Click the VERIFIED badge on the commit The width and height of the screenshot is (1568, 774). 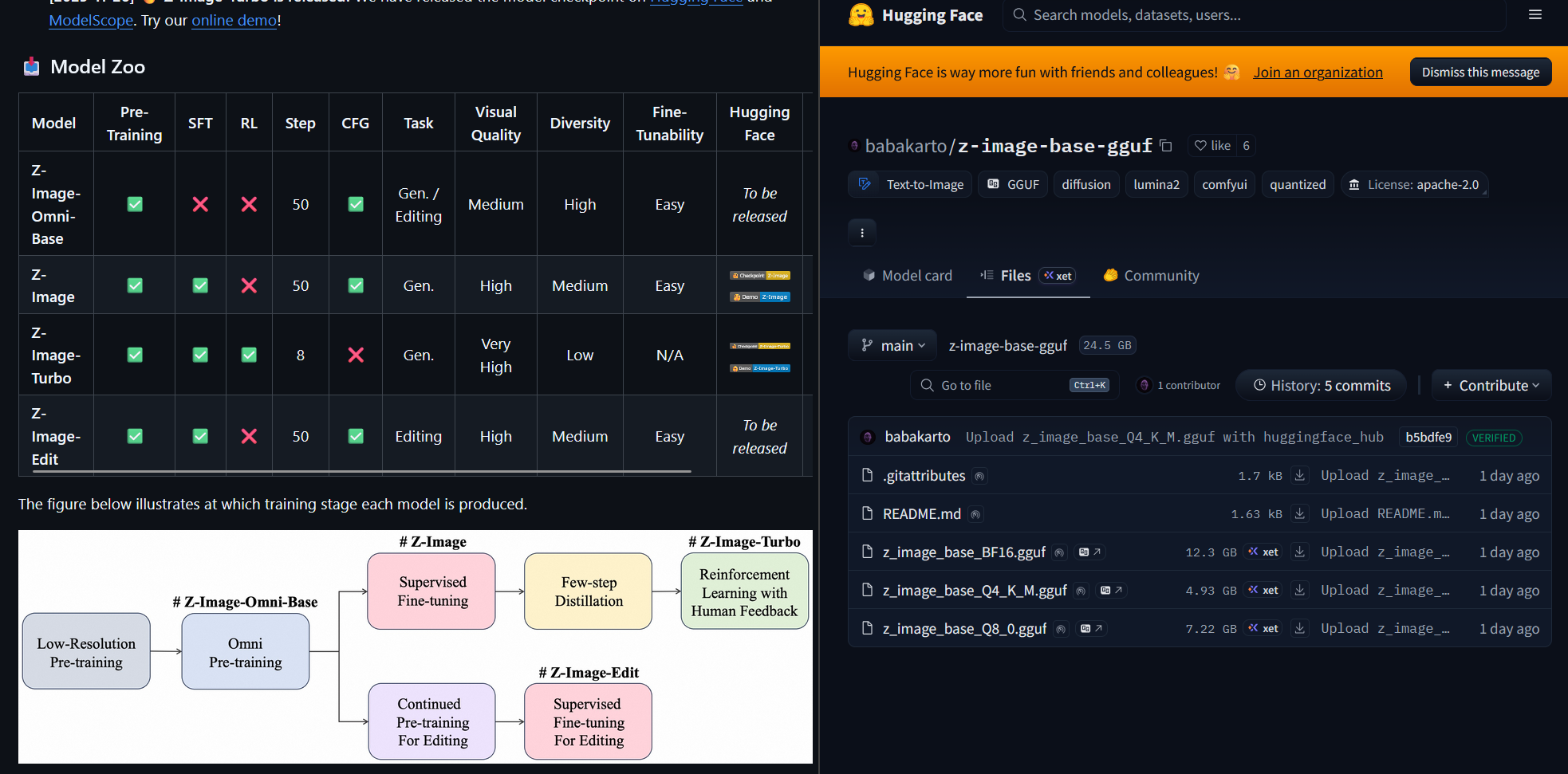pyautogui.click(x=1493, y=438)
